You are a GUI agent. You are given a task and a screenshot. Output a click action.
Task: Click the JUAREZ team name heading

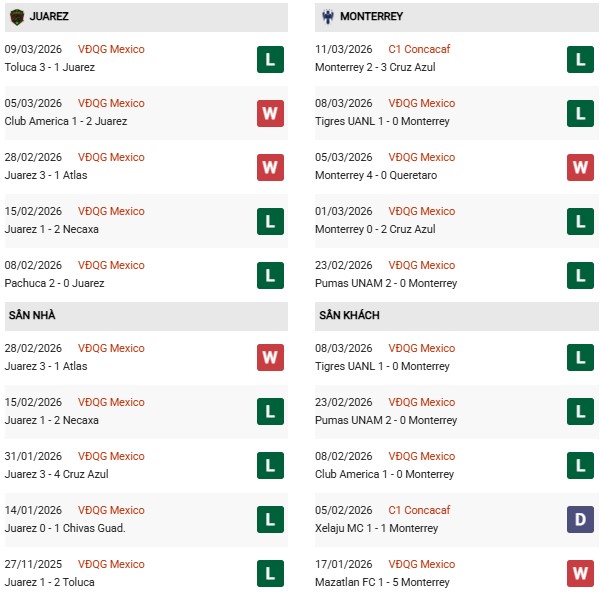[49, 17]
